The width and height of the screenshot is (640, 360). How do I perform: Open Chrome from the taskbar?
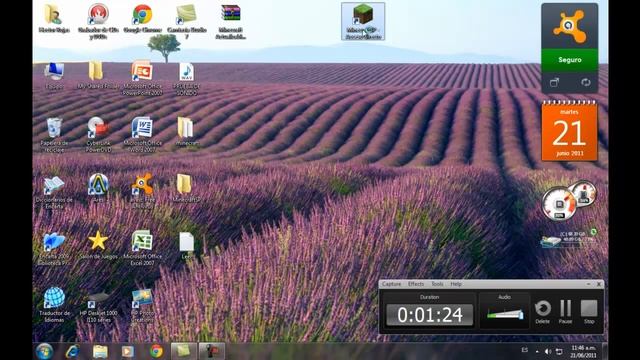(156, 351)
